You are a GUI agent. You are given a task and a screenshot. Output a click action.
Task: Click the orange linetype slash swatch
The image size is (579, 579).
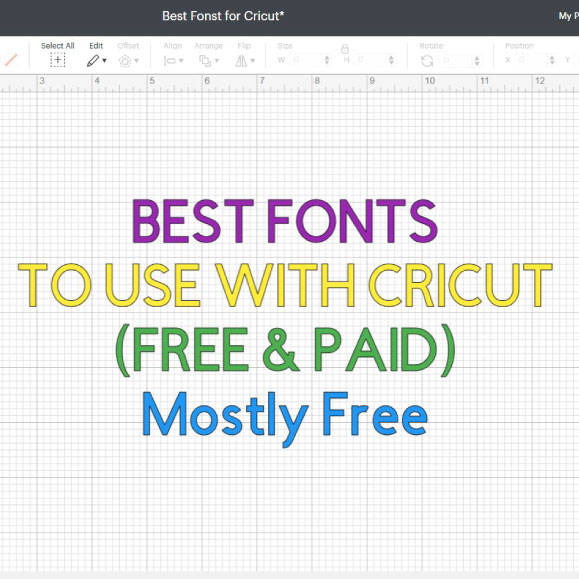(x=11, y=60)
